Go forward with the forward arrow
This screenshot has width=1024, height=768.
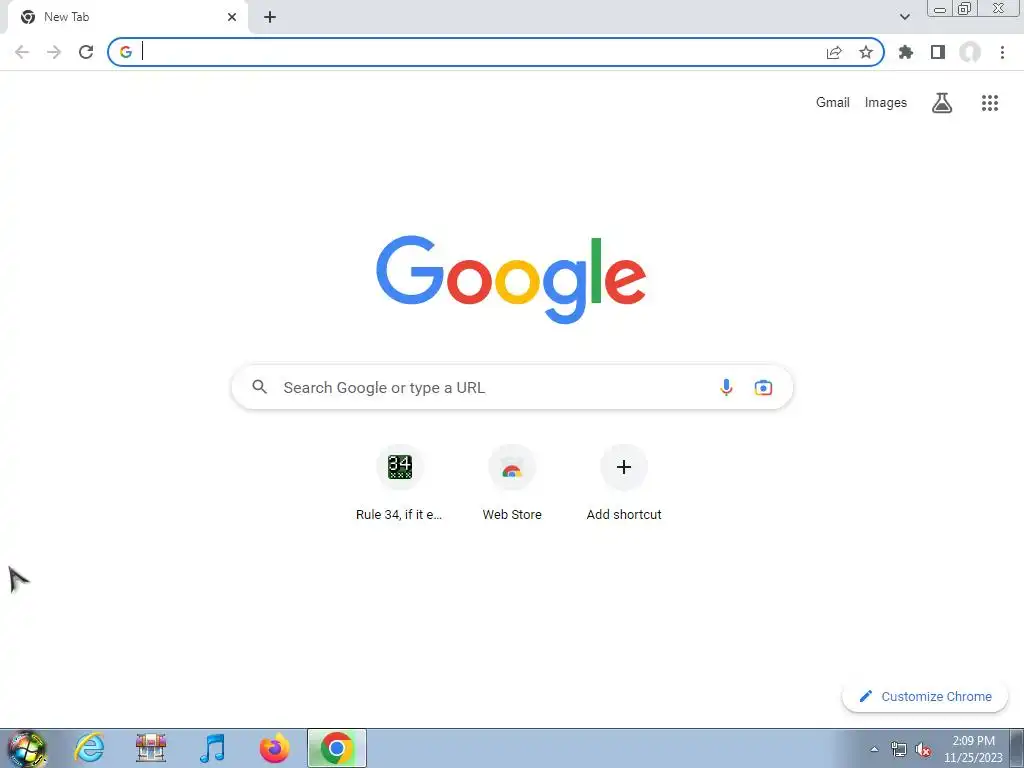pyautogui.click(x=54, y=52)
